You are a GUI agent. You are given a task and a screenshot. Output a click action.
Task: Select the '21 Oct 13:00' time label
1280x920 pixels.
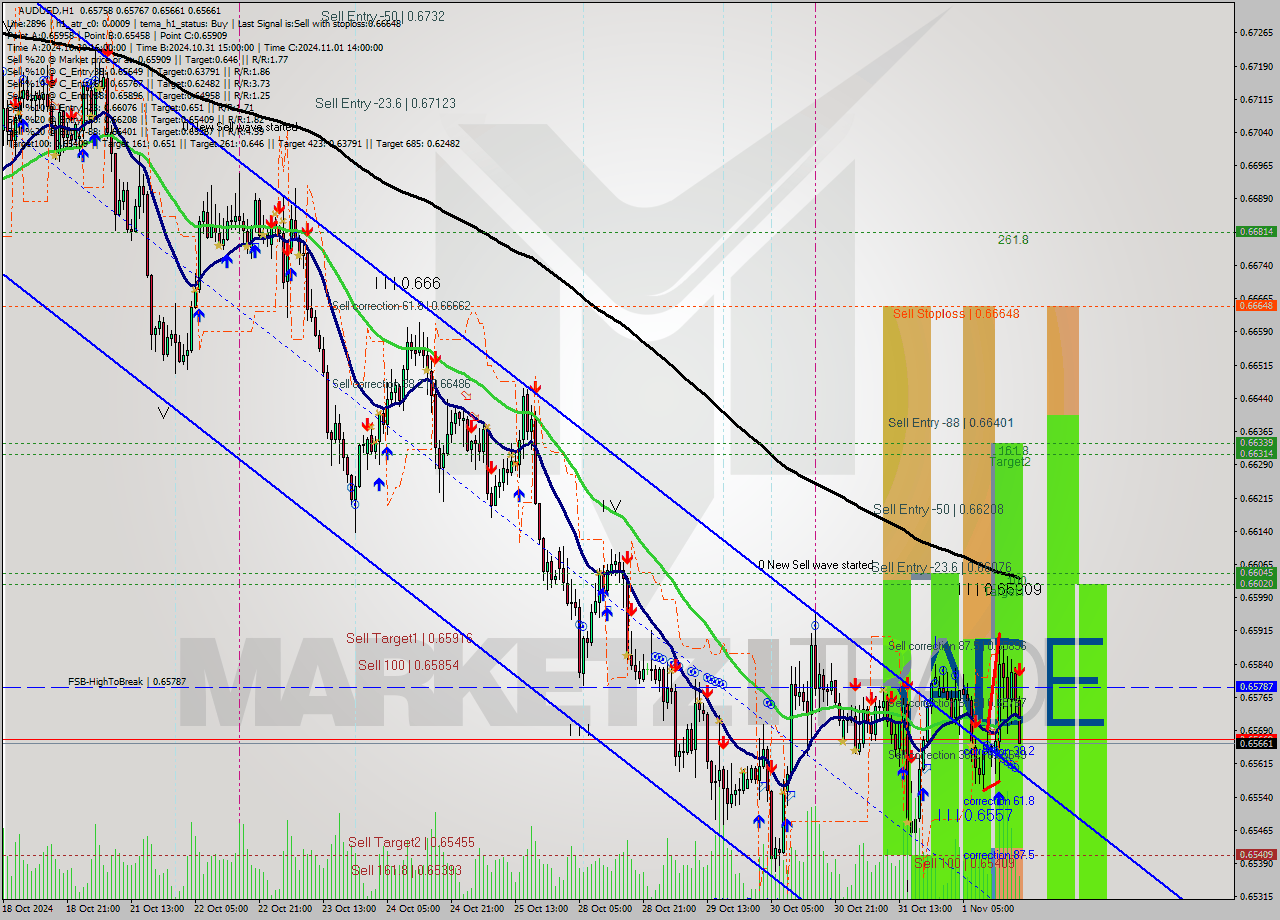(x=155, y=909)
